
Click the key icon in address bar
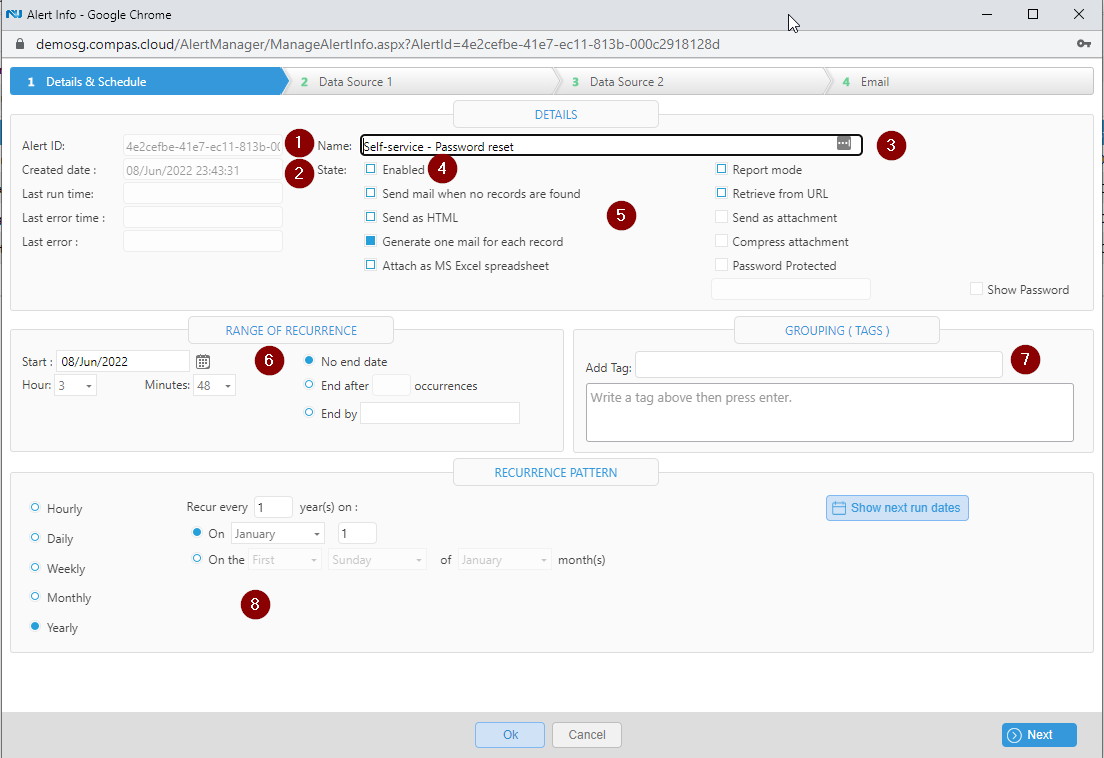pos(1084,44)
